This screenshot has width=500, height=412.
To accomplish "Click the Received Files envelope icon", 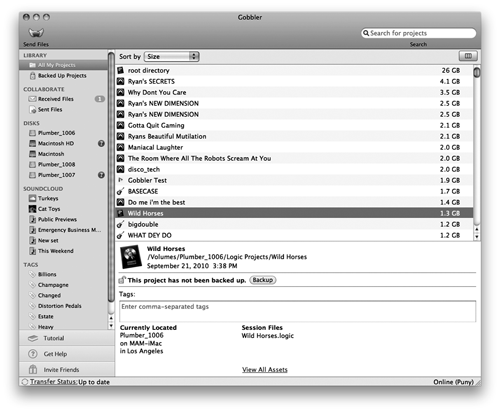I will point(32,99).
